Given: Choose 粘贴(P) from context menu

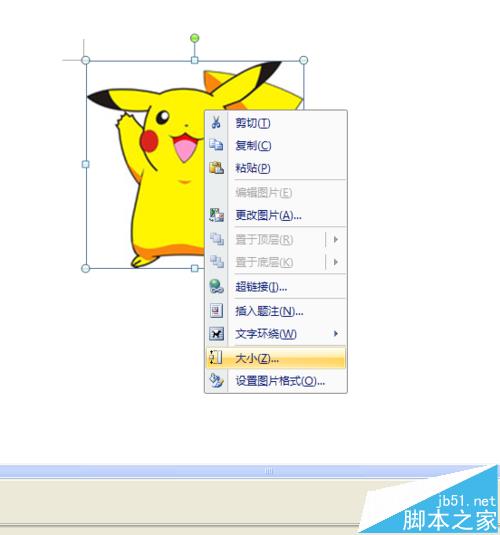Looking at the screenshot, I should [x=276, y=168].
